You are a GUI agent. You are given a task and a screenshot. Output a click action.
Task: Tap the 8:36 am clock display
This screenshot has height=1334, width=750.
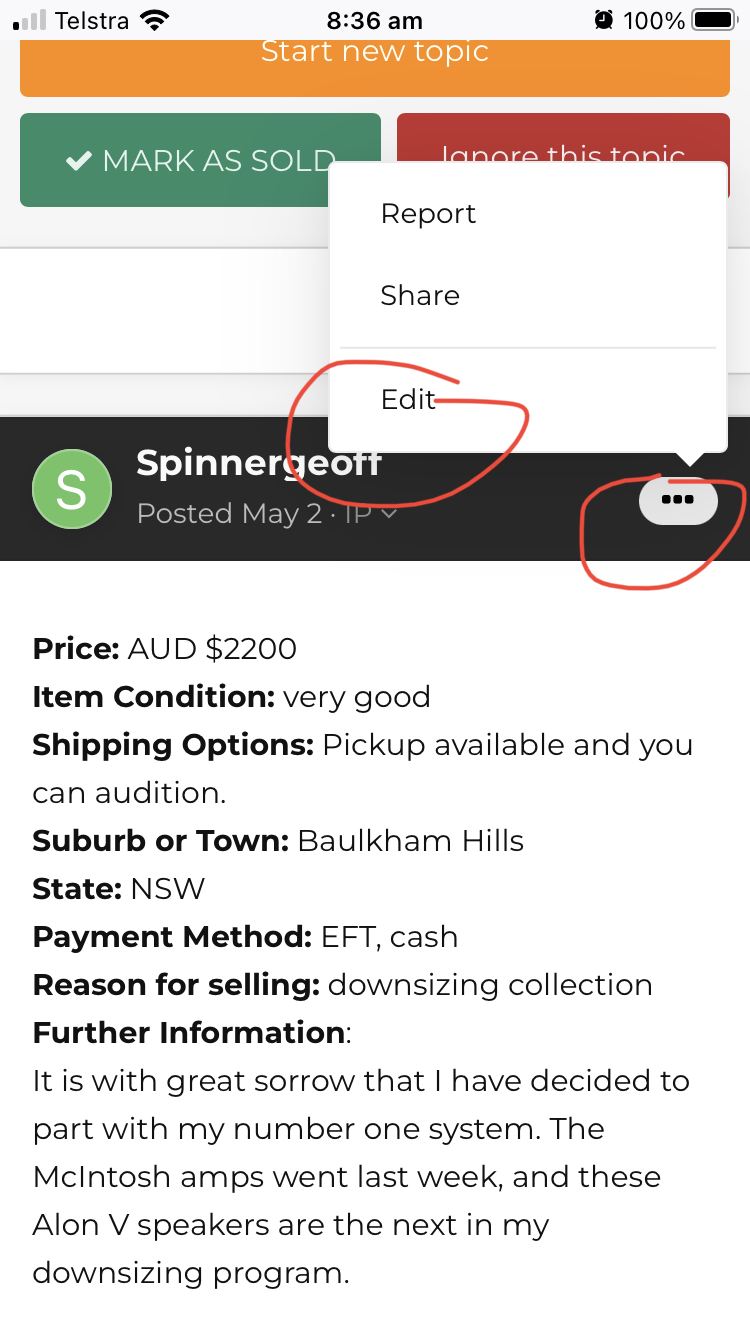[x=375, y=20]
